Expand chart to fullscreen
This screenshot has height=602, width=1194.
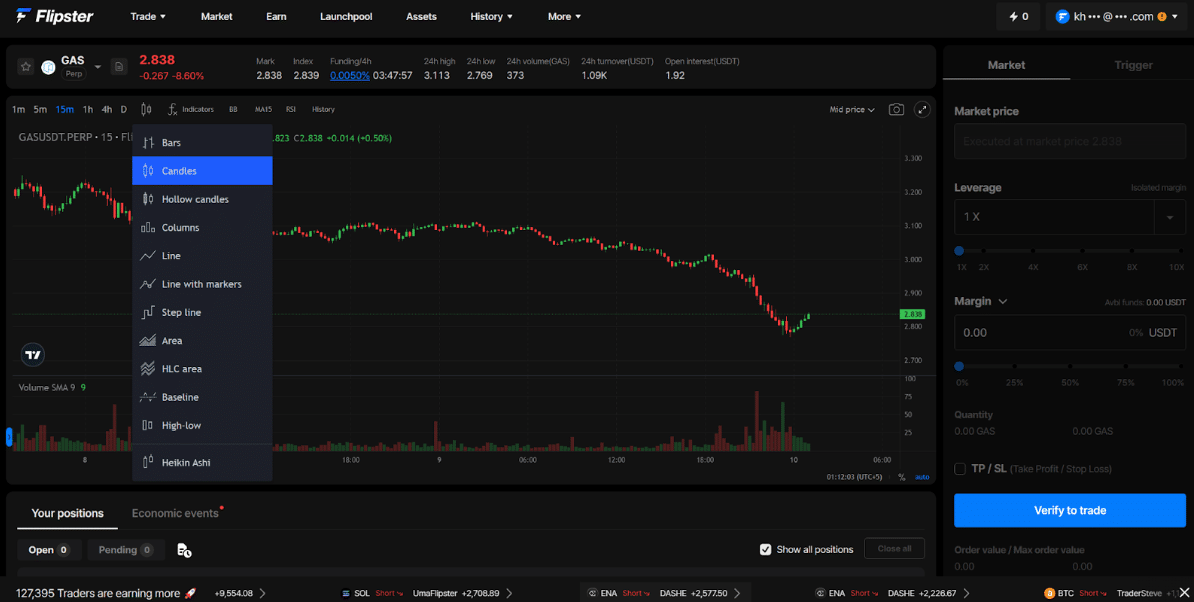tap(922, 110)
